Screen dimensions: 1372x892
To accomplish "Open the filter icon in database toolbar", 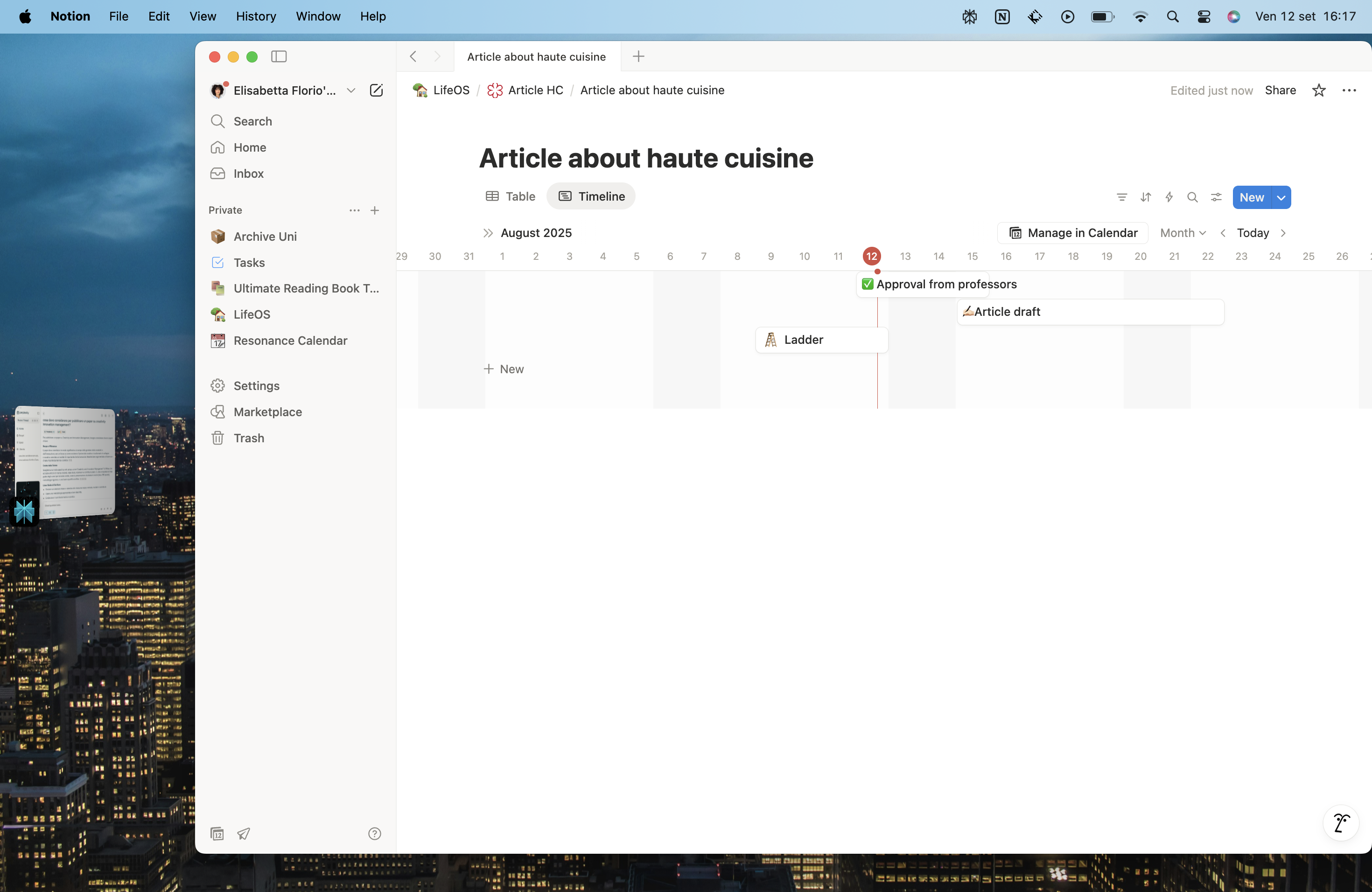I will (1121, 197).
